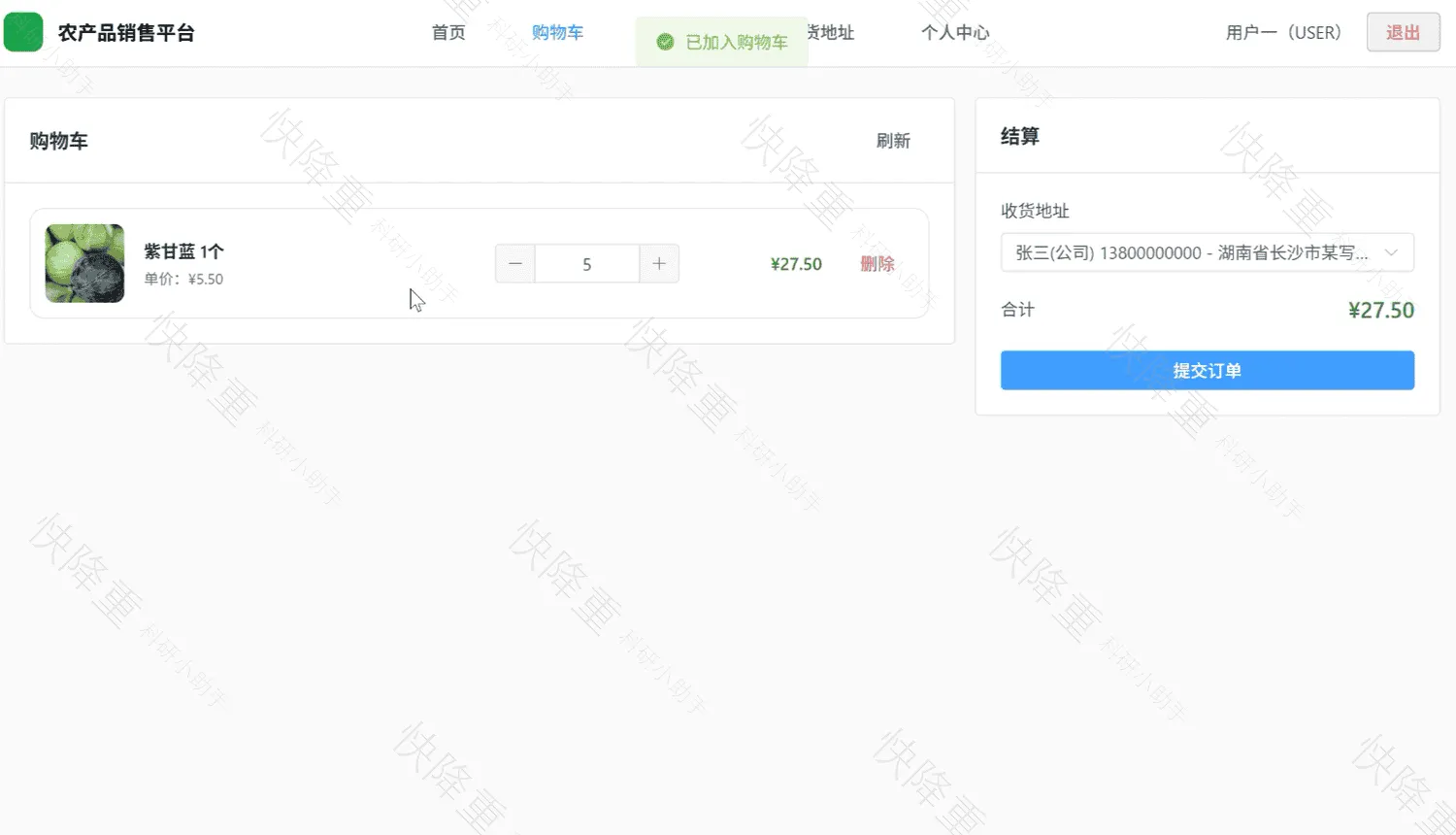Click the 退出 logout button
Screen dimensions: 1456x835
point(1403,32)
